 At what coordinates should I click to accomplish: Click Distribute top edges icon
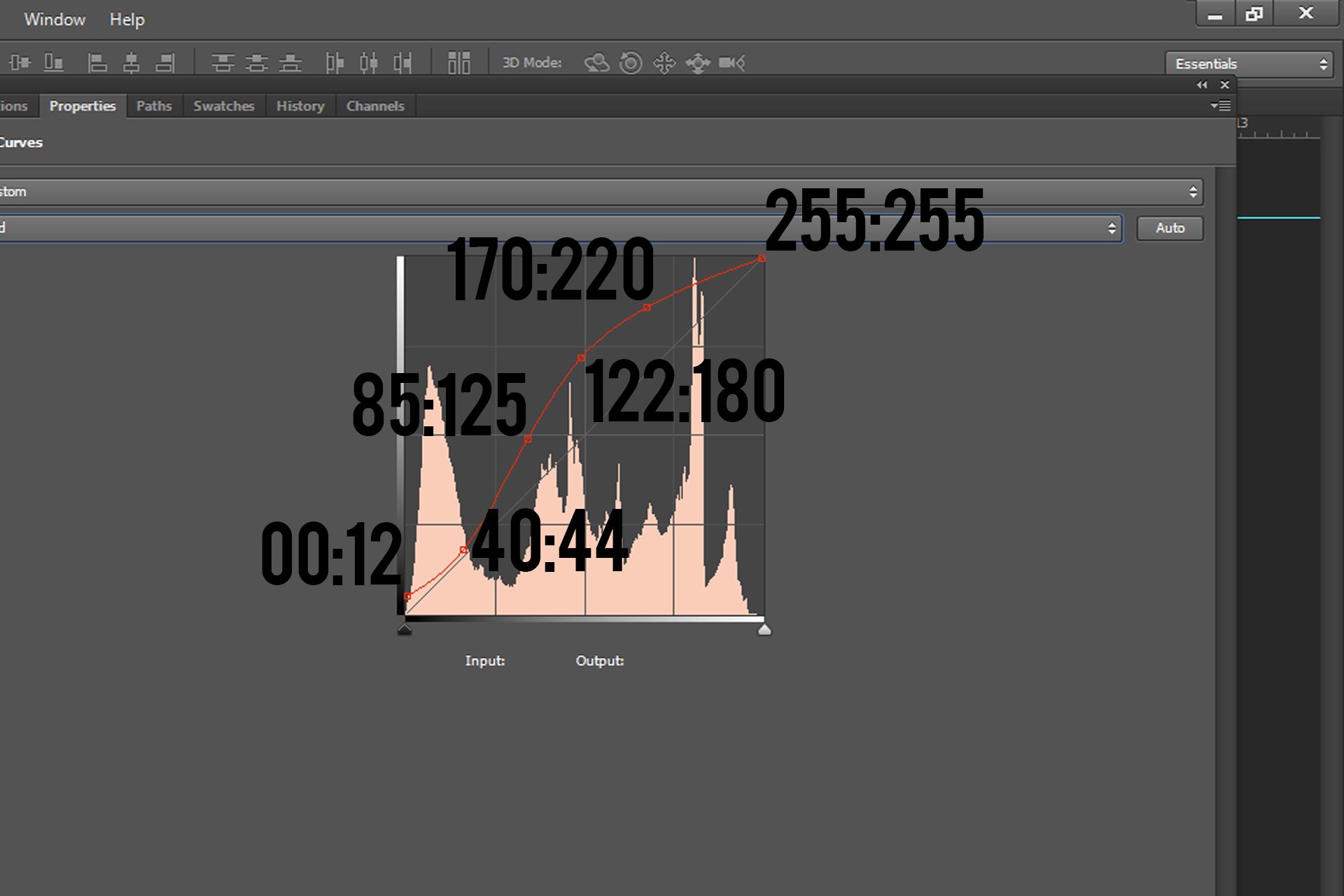223,63
